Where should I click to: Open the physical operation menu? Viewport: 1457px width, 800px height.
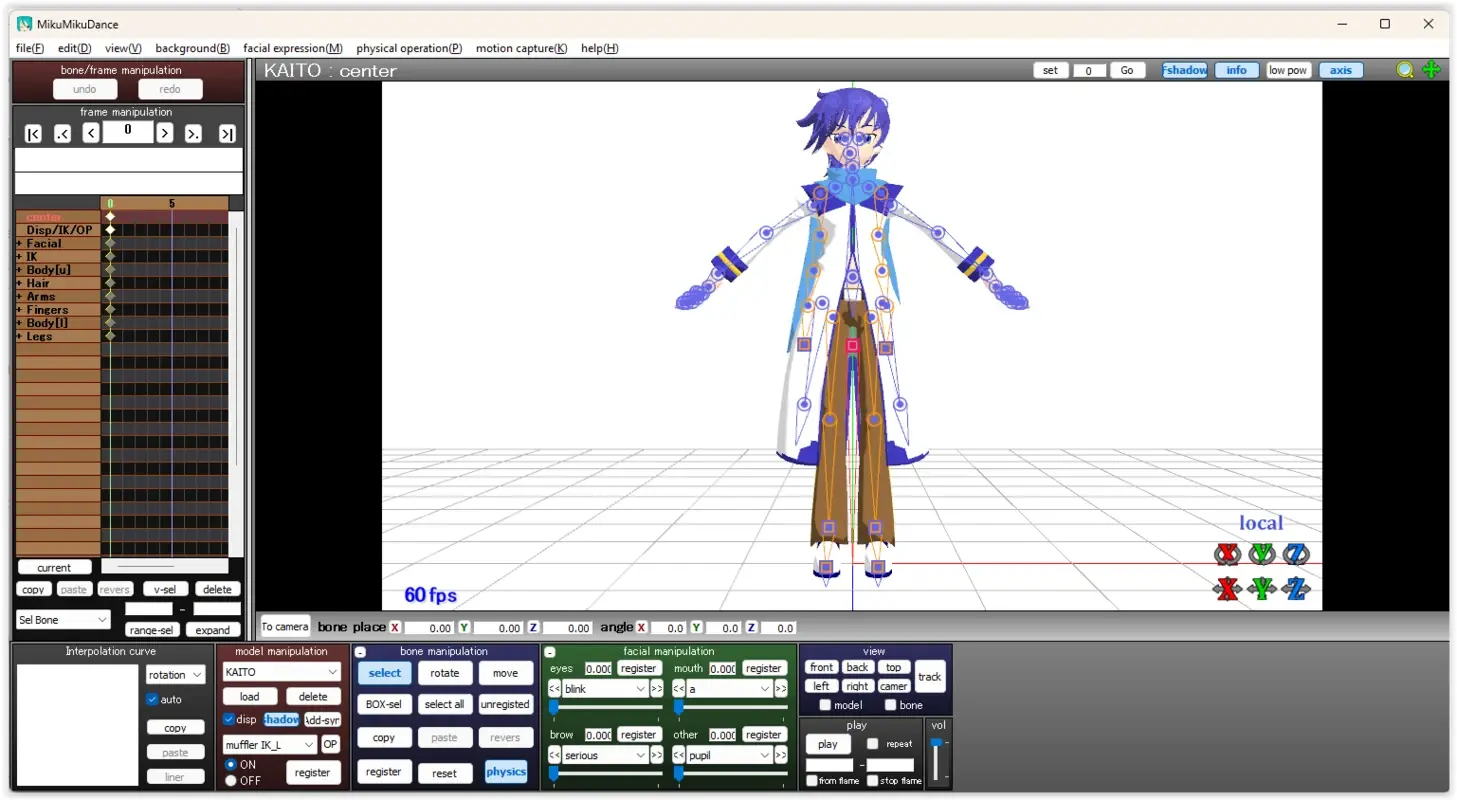[x=408, y=48]
